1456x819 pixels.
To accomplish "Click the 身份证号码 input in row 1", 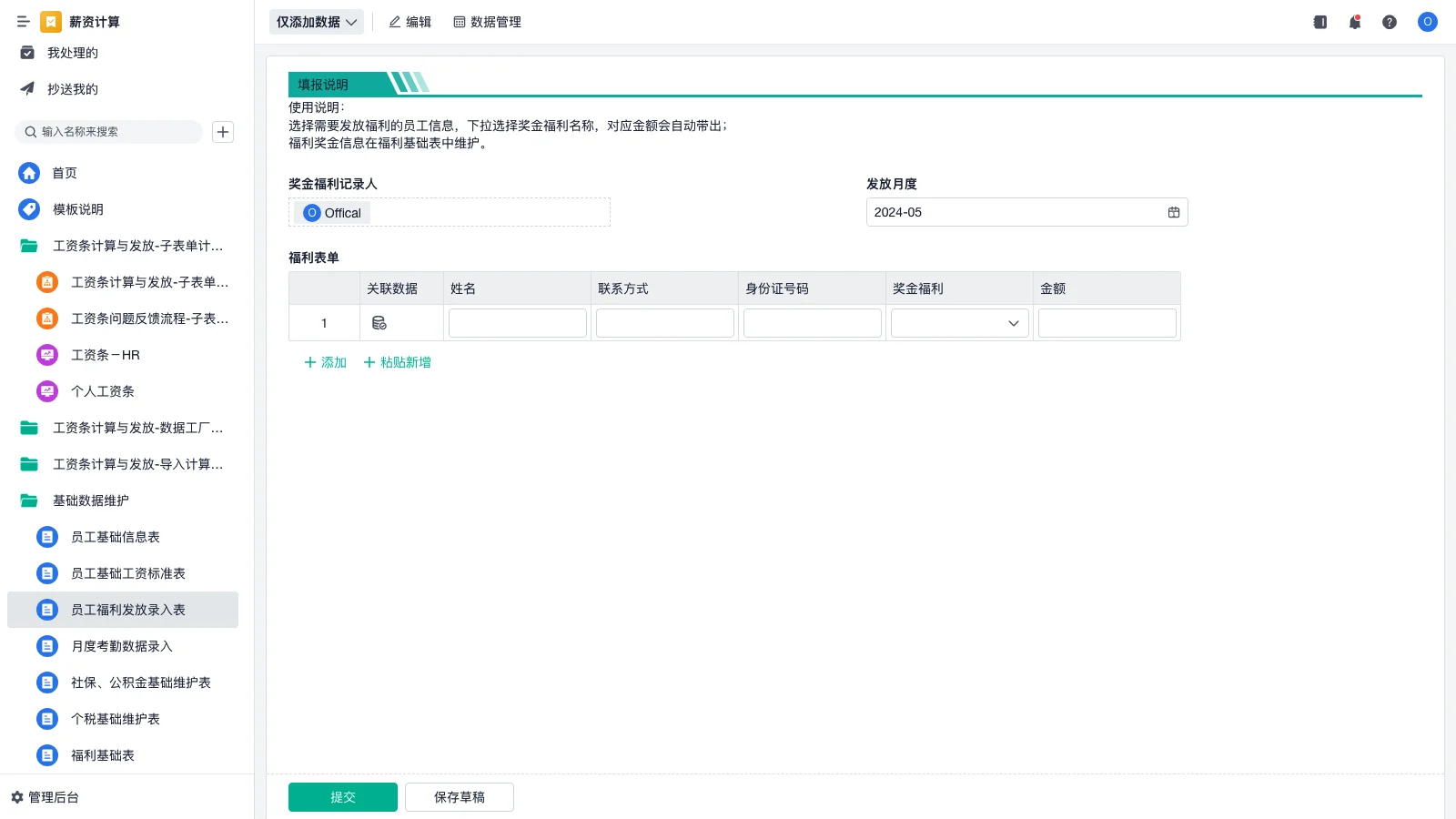I will click(813, 323).
